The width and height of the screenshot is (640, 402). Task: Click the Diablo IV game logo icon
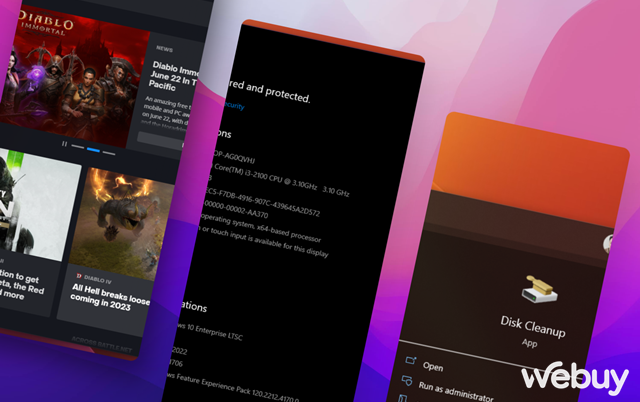76,272
